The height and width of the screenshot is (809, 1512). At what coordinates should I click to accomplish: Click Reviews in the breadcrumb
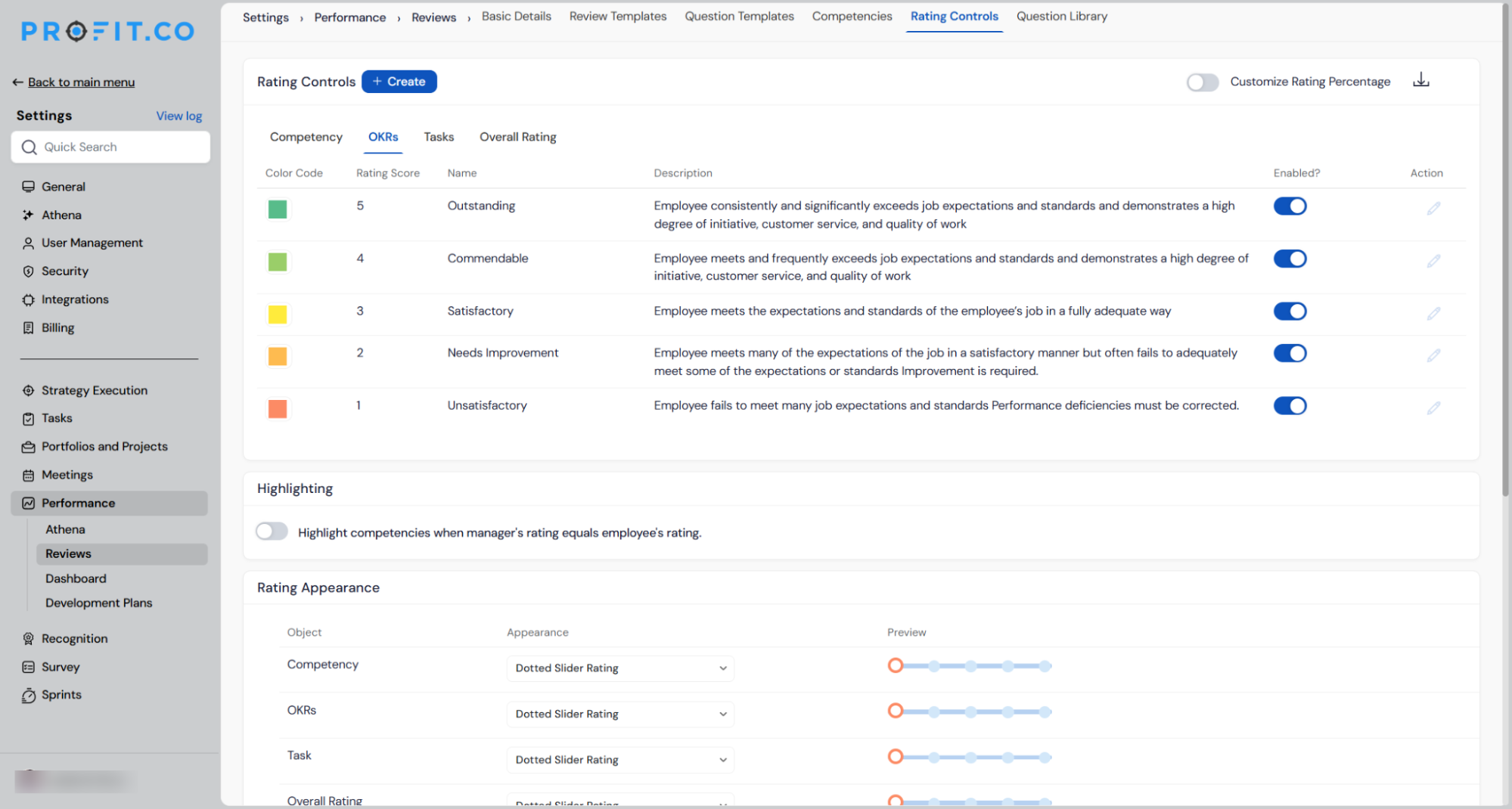click(x=433, y=17)
